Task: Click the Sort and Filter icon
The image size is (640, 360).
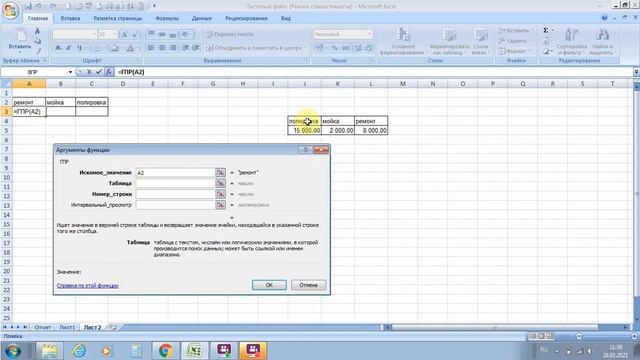Action: pos(571,35)
